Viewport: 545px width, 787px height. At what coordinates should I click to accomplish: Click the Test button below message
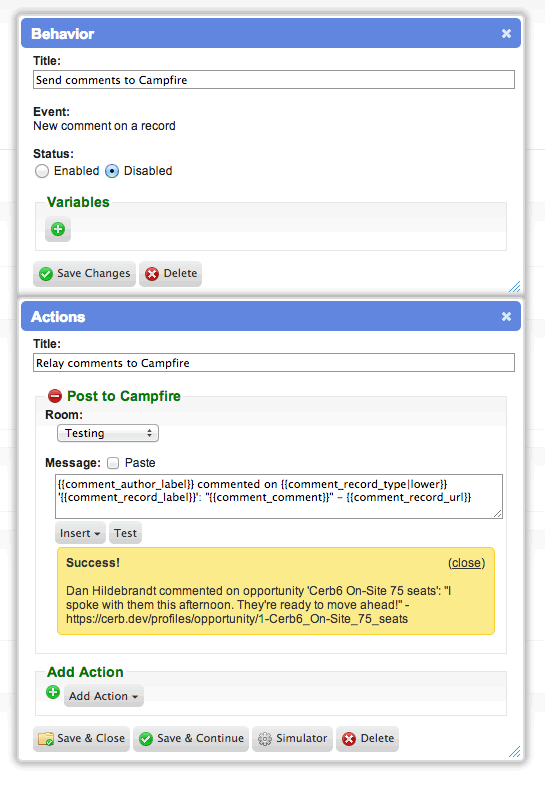125,533
